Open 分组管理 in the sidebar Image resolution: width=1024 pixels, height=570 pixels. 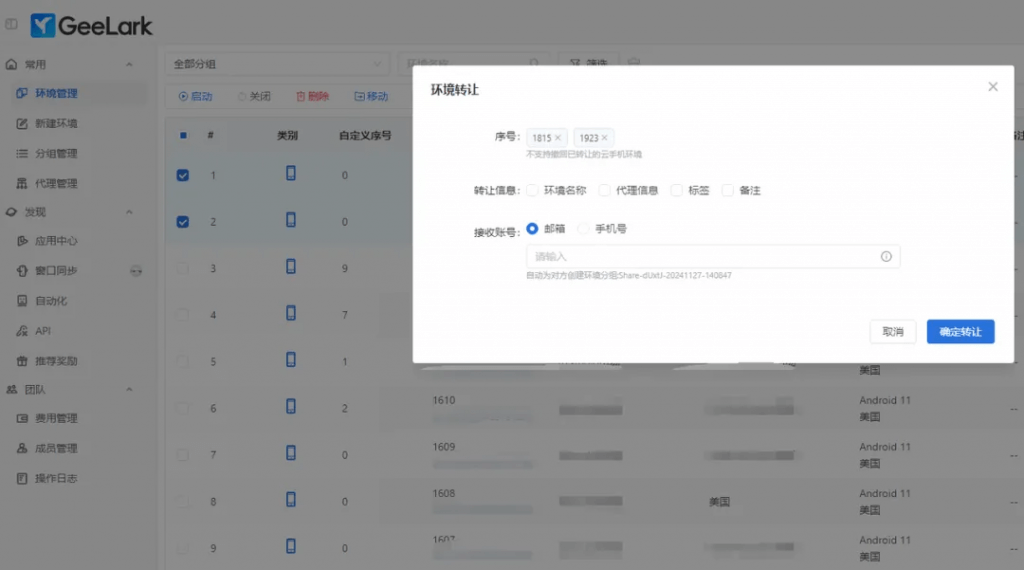pos(56,154)
